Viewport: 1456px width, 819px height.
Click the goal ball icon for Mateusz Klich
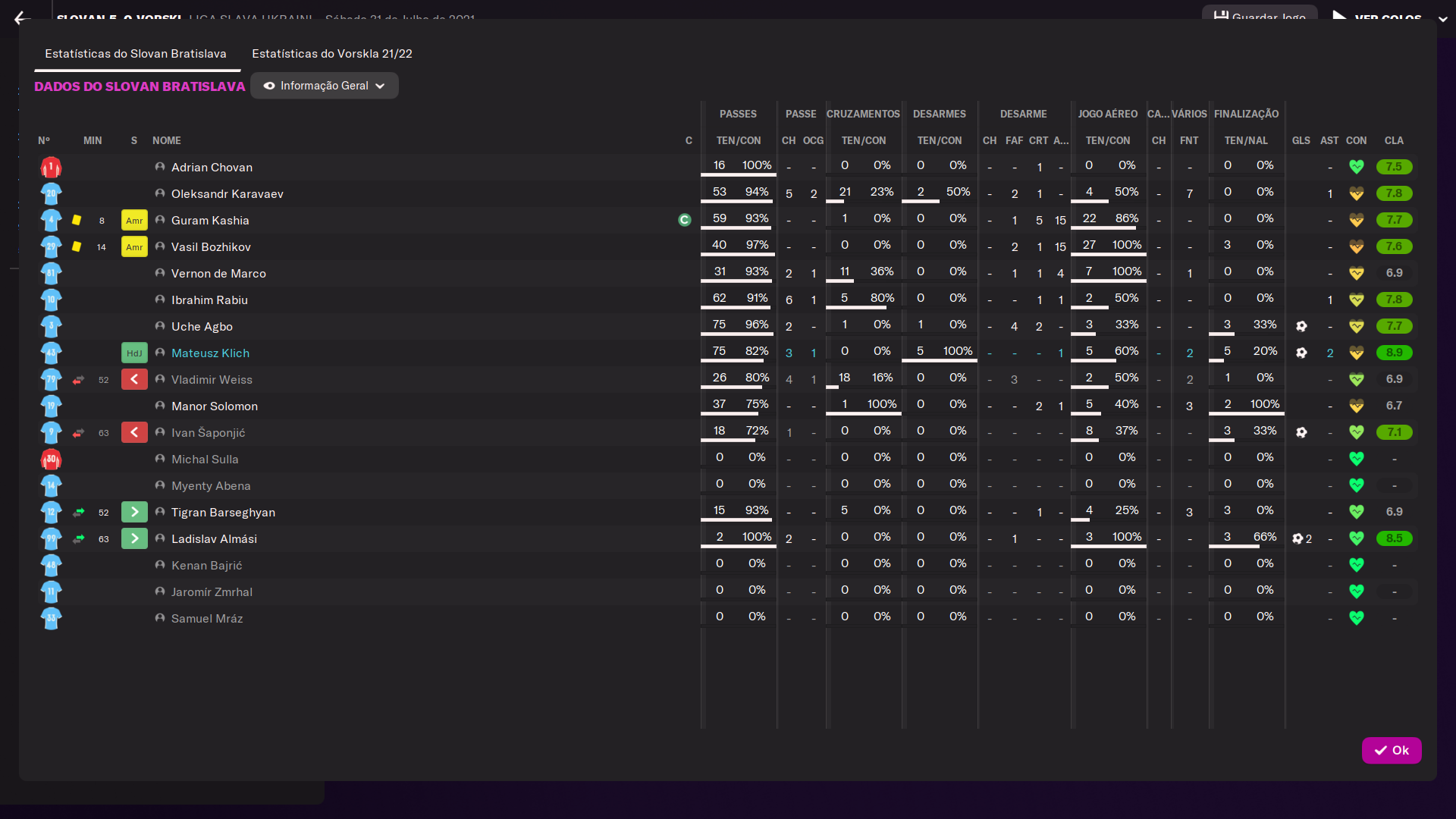1301,353
